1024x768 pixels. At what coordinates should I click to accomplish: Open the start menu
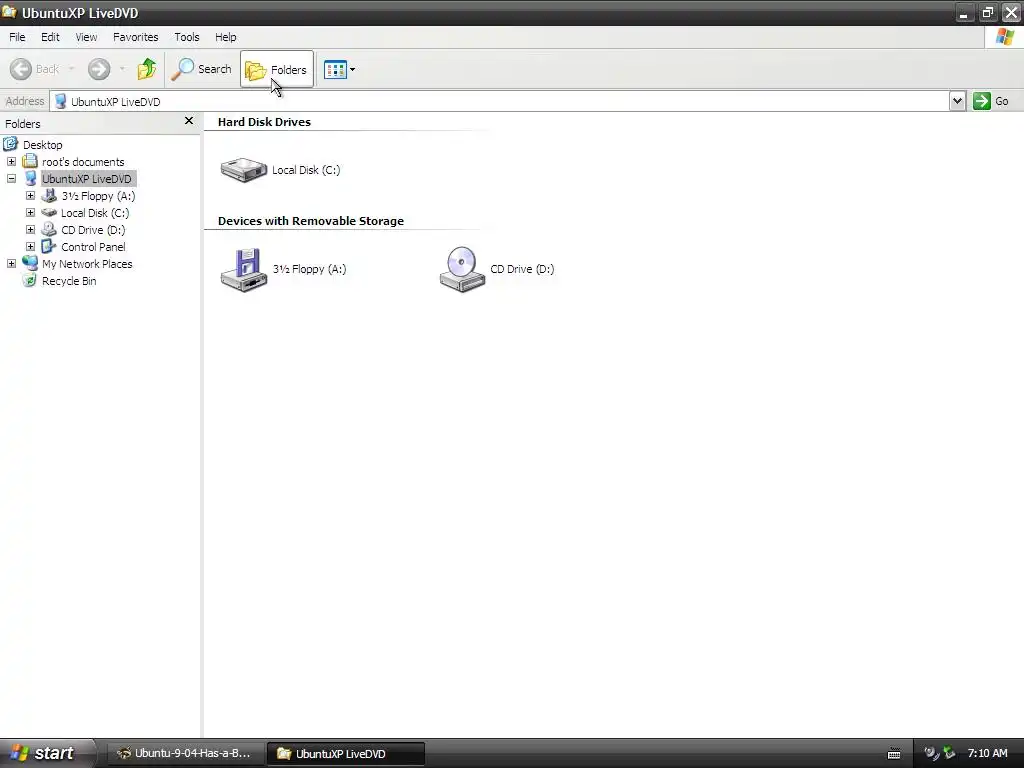click(47, 753)
